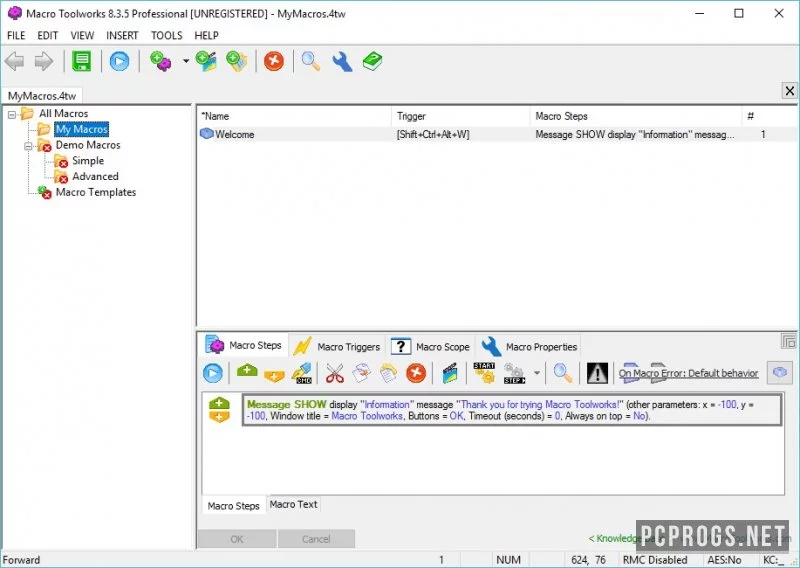Select the Demo Macros folder
The height and width of the screenshot is (568, 800).
pos(88,145)
